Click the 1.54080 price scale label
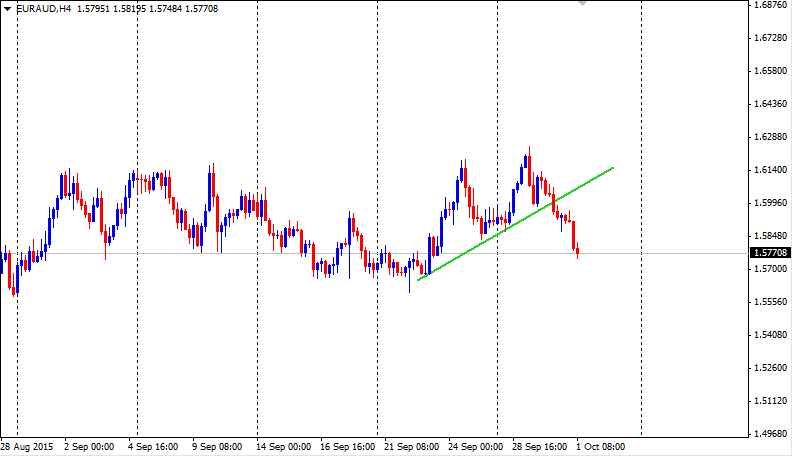 coord(770,335)
